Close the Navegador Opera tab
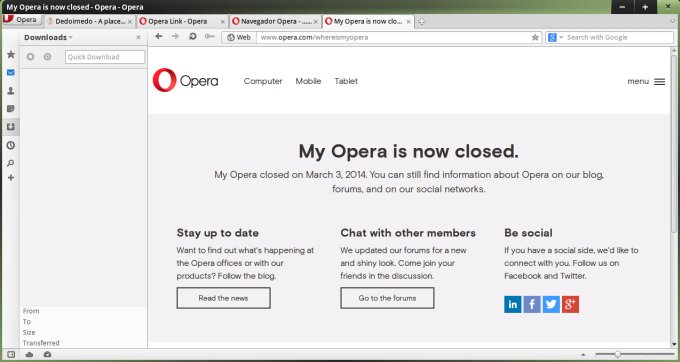This screenshot has width=680, height=362. [316, 22]
